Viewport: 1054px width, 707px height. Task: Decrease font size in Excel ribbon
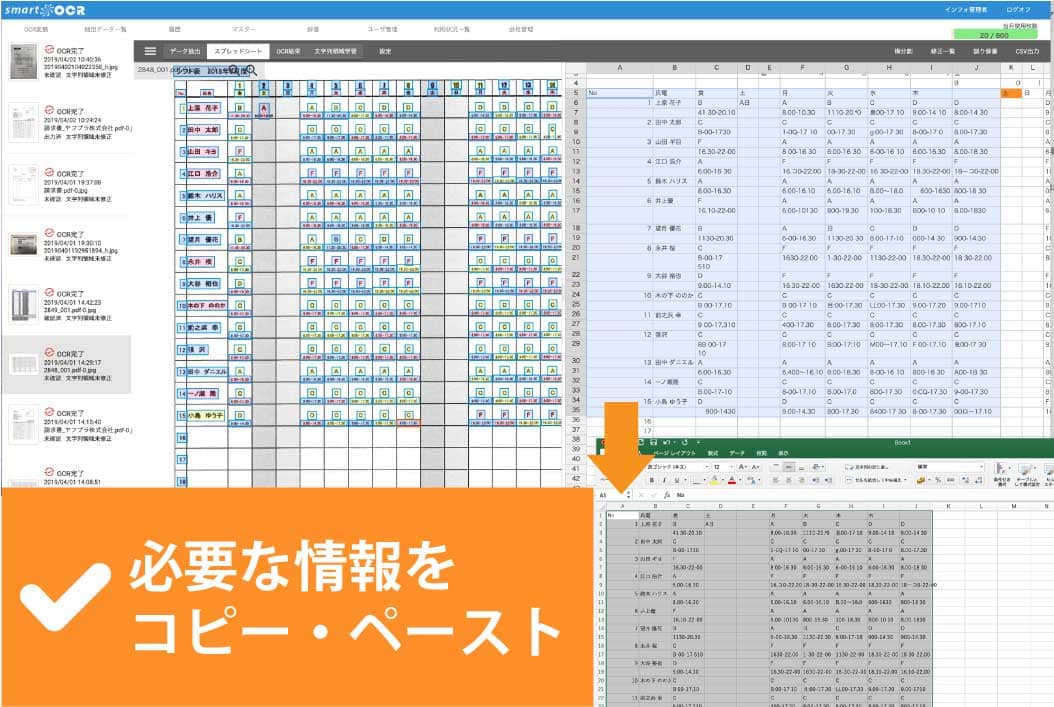click(756, 467)
